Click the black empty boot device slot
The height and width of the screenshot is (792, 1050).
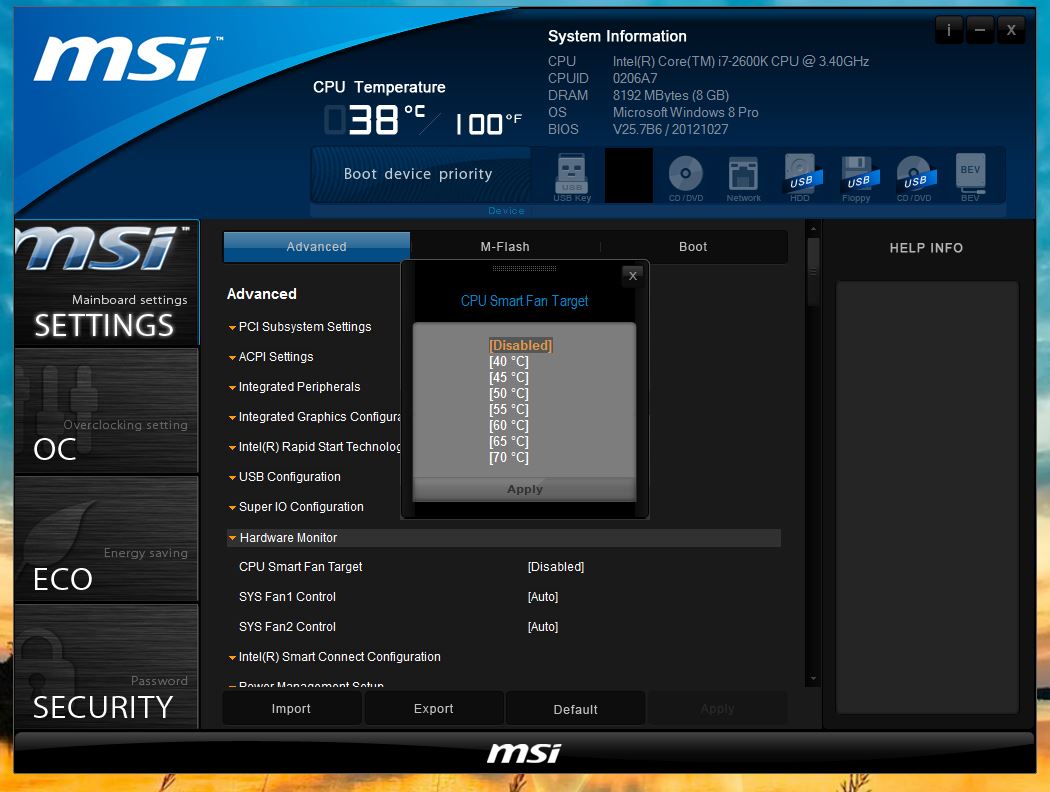click(629, 175)
